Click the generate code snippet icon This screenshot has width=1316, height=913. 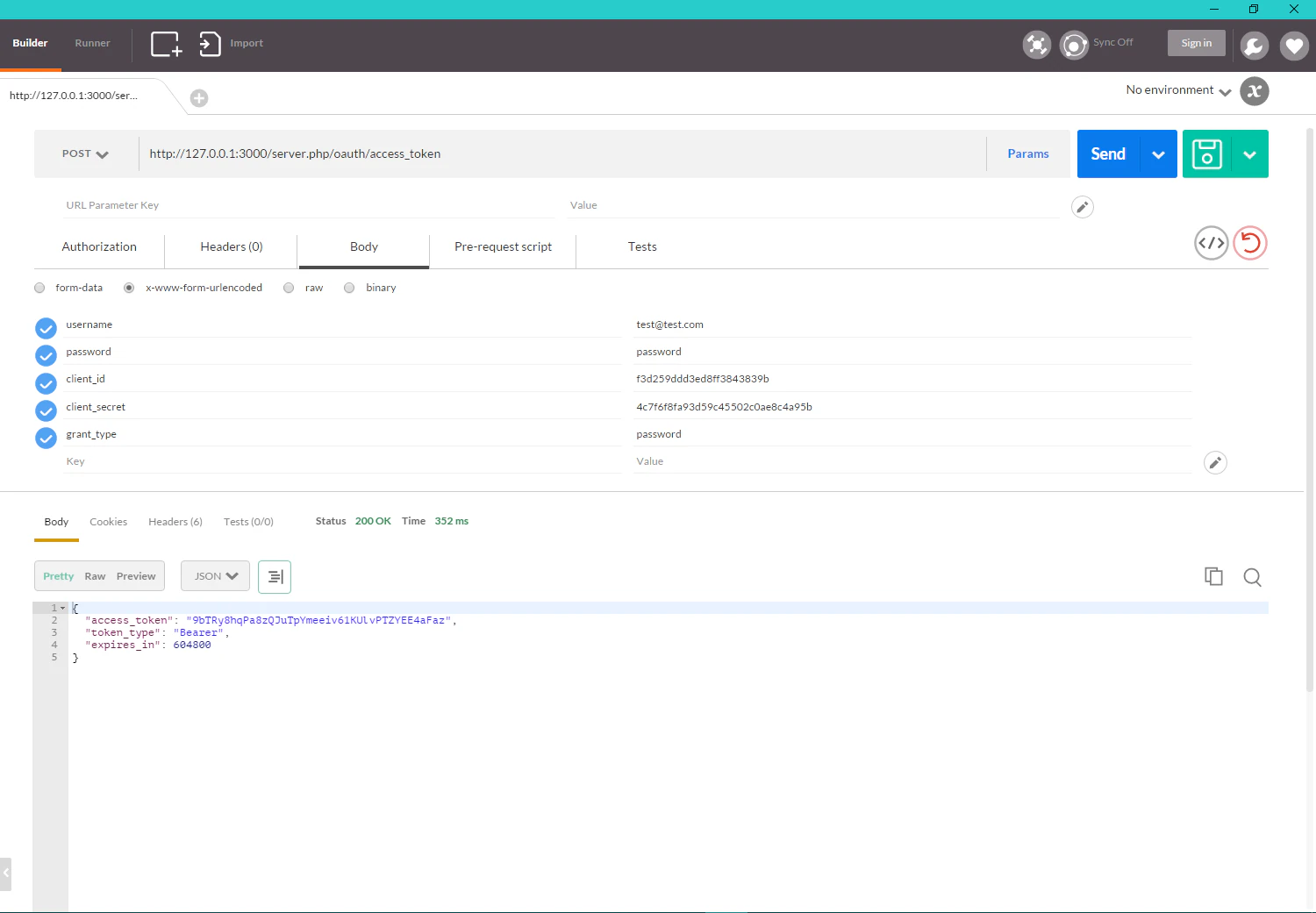[x=1212, y=243]
